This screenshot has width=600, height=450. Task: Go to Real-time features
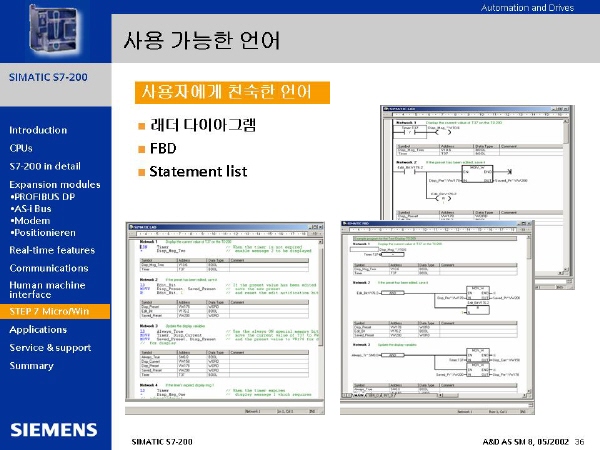point(52,250)
